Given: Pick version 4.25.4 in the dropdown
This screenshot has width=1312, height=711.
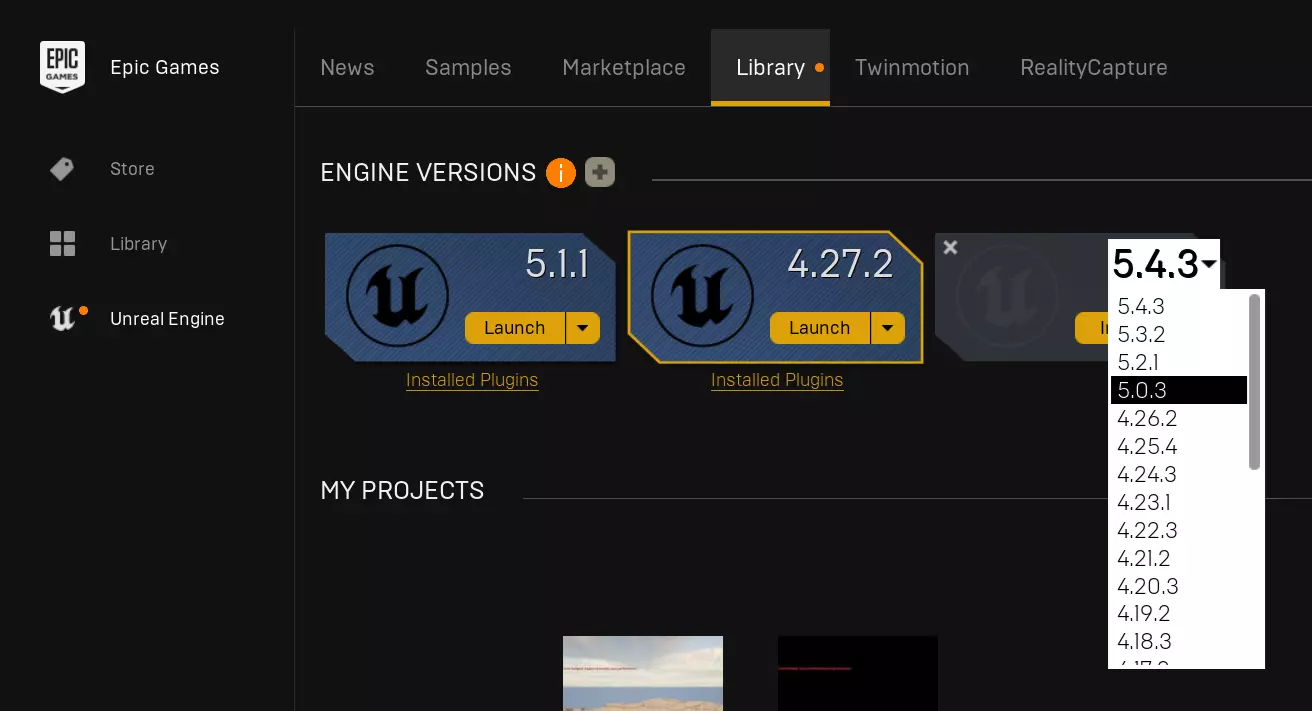Looking at the screenshot, I should click(x=1179, y=446).
